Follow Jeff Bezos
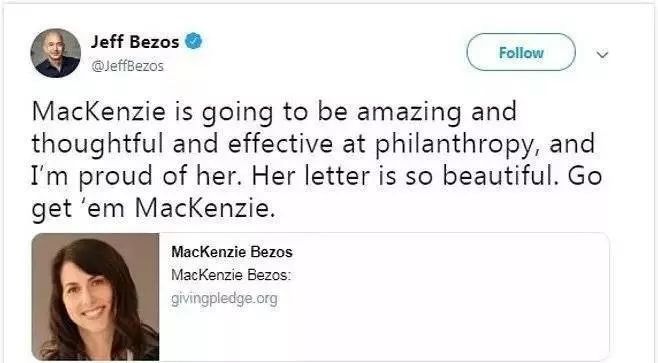The image size is (658, 363). [x=521, y=52]
